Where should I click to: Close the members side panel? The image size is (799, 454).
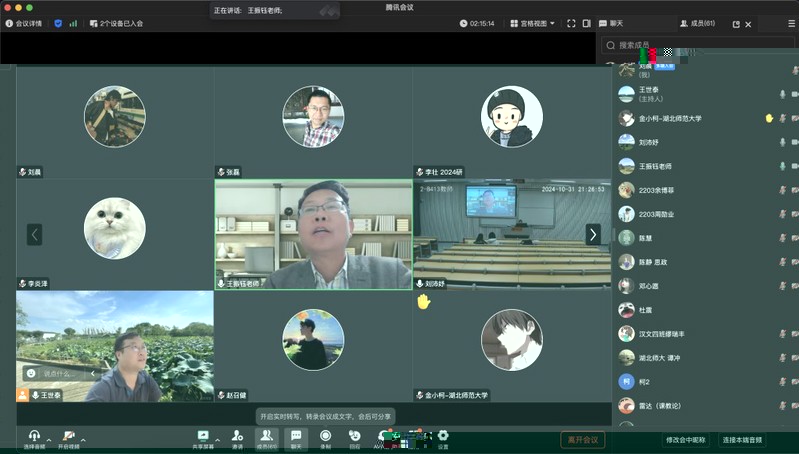click(x=748, y=24)
